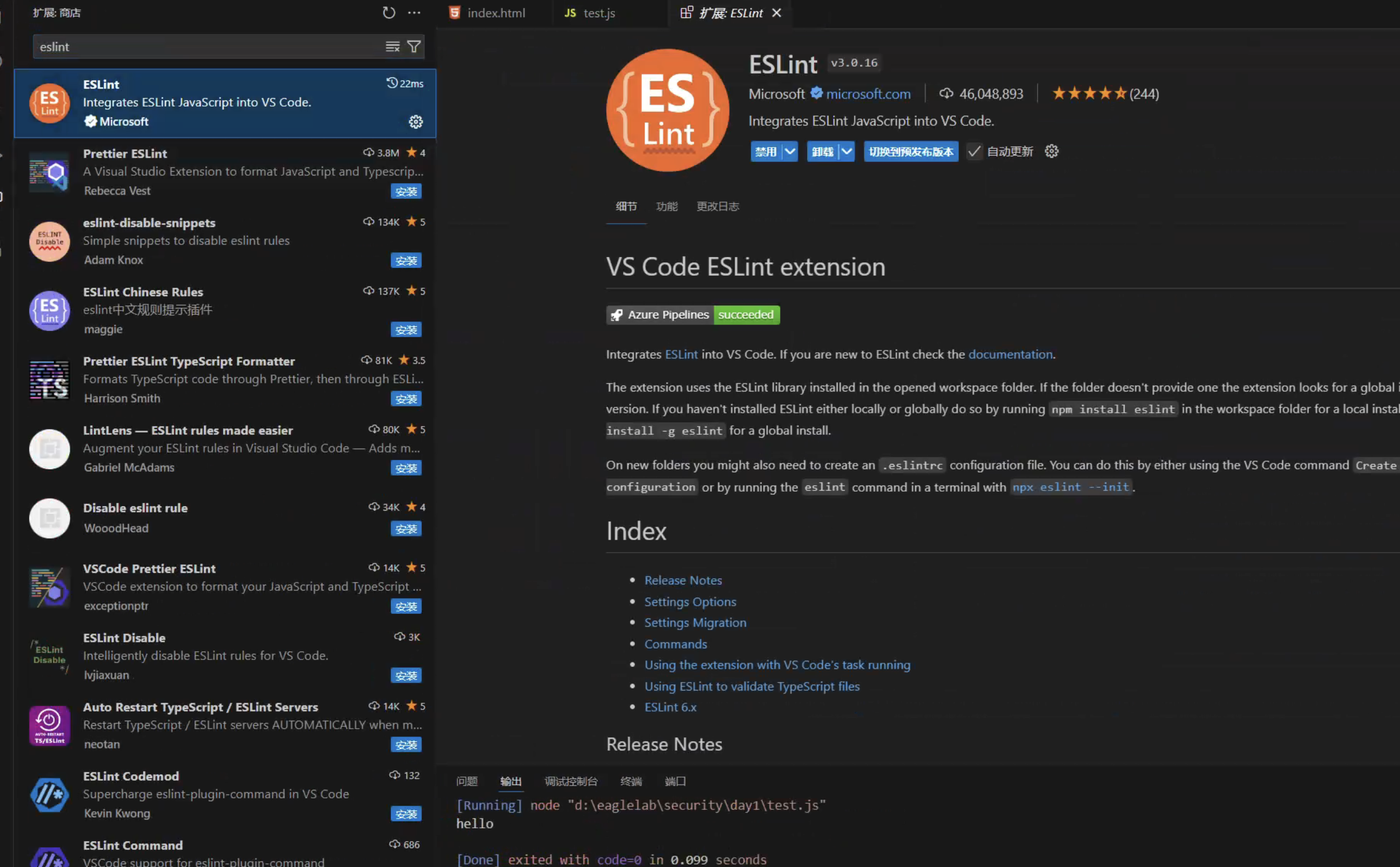Click the gear icon beside auto update
This screenshot has width=1400, height=867.
[1051, 152]
